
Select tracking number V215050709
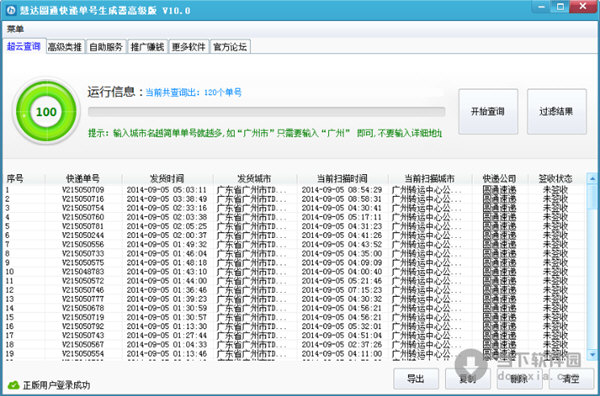coord(83,190)
